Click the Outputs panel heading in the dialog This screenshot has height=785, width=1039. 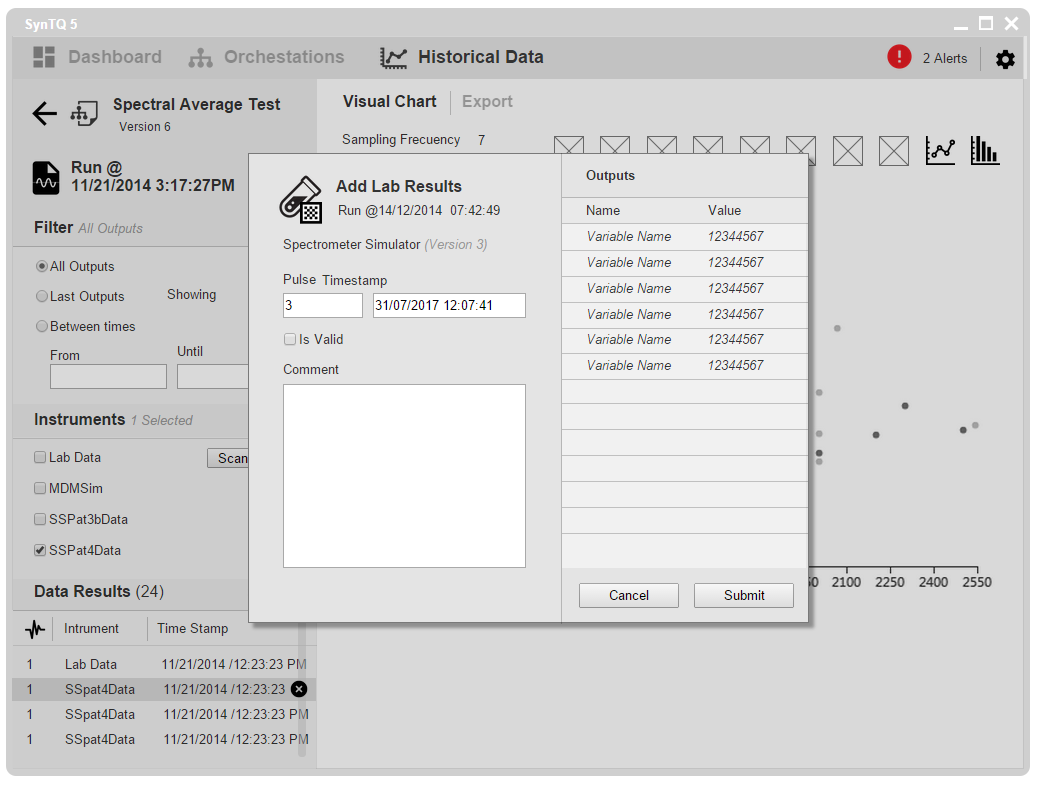coord(610,176)
